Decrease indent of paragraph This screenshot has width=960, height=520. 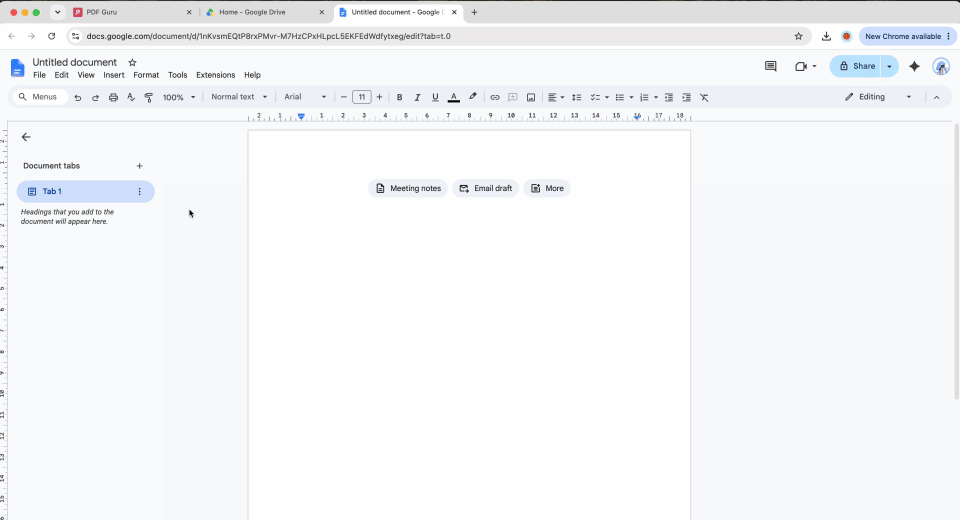coord(669,97)
